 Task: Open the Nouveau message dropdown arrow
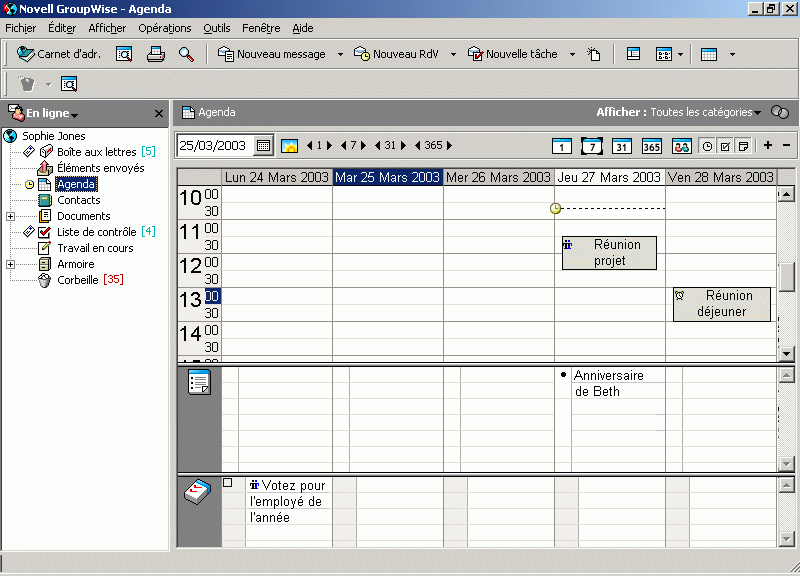click(x=340, y=54)
